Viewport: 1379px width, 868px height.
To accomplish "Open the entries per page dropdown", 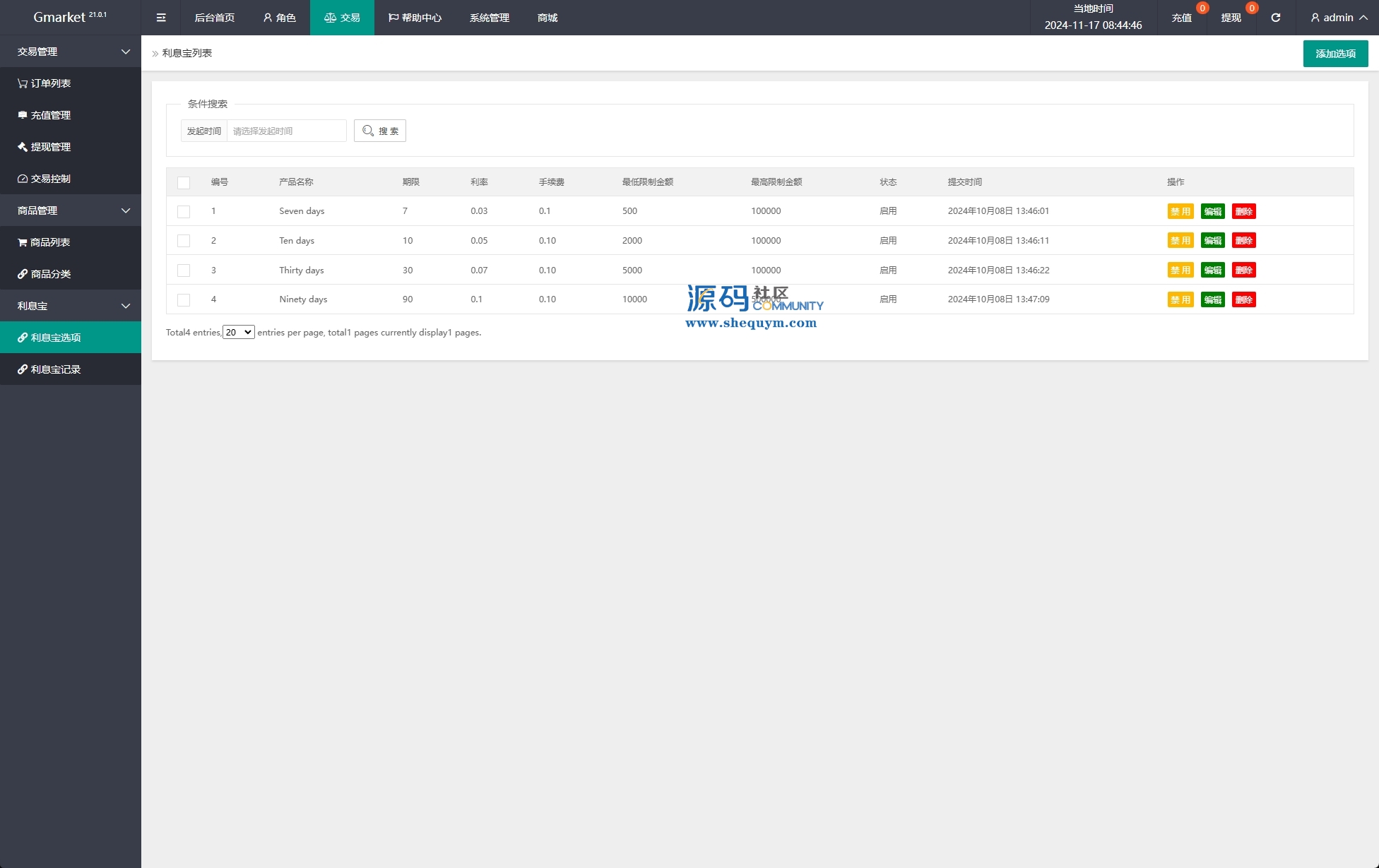I will [239, 333].
